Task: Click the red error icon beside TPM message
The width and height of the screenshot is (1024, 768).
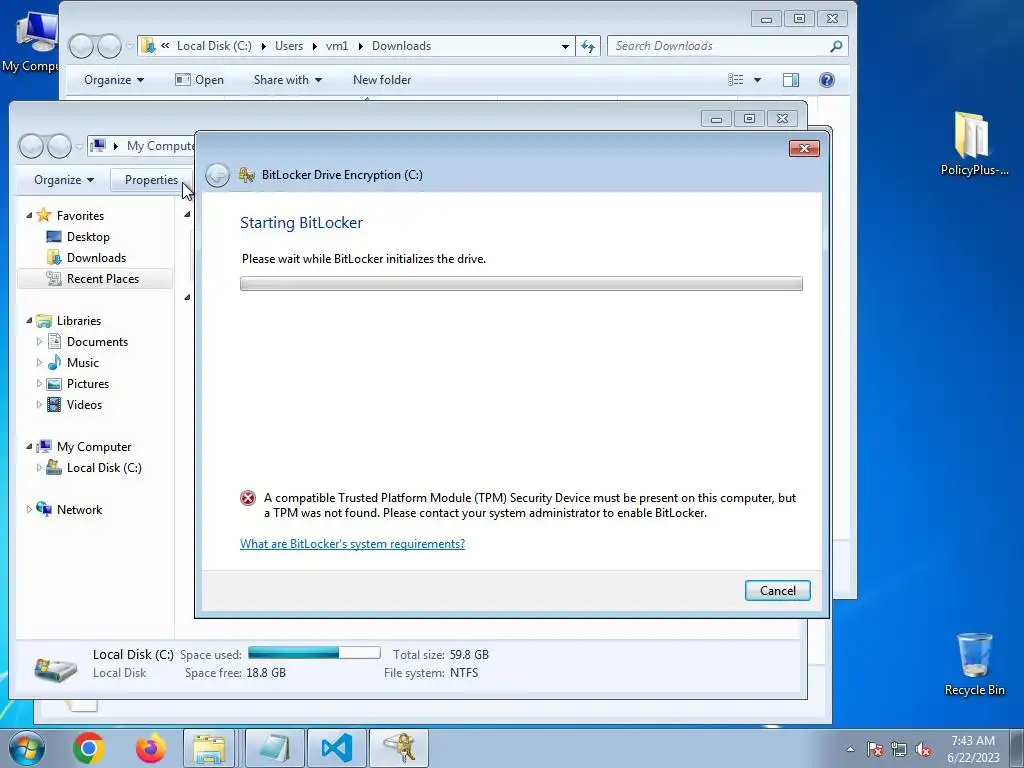Action: 248,498
